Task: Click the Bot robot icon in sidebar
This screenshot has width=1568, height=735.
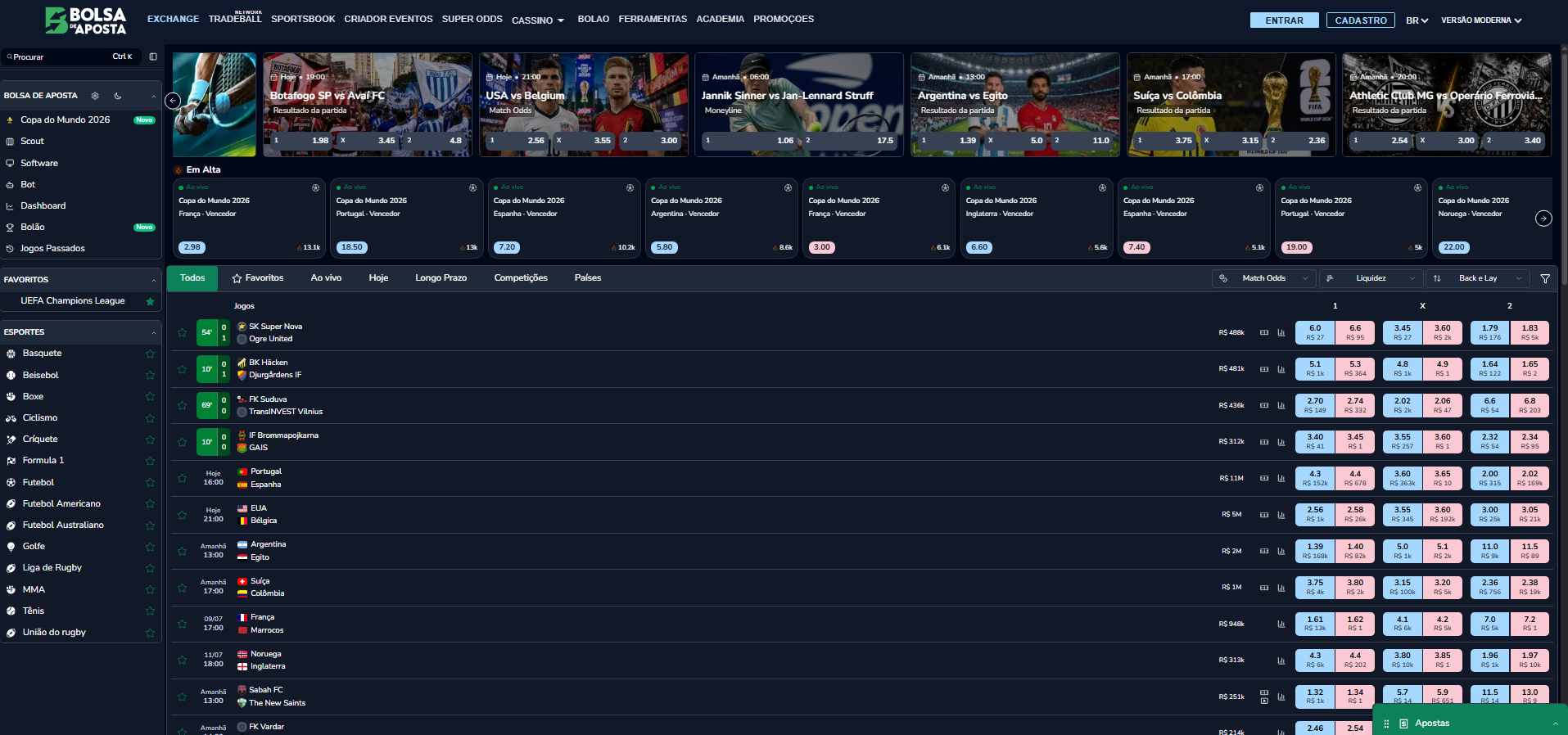Action: (x=10, y=185)
